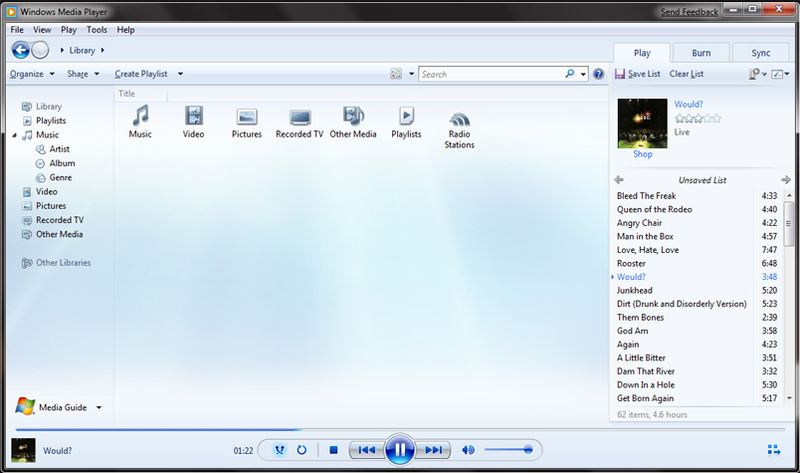The image size is (800, 473).
Task: Go to previous list with left arrow
Action: pyautogui.click(x=619, y=180)
